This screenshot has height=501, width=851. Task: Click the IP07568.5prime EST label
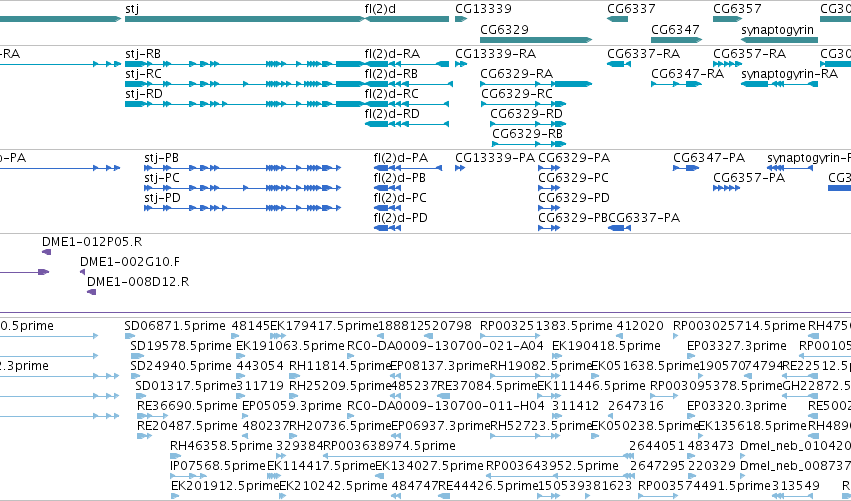click(x=218, y=466)
